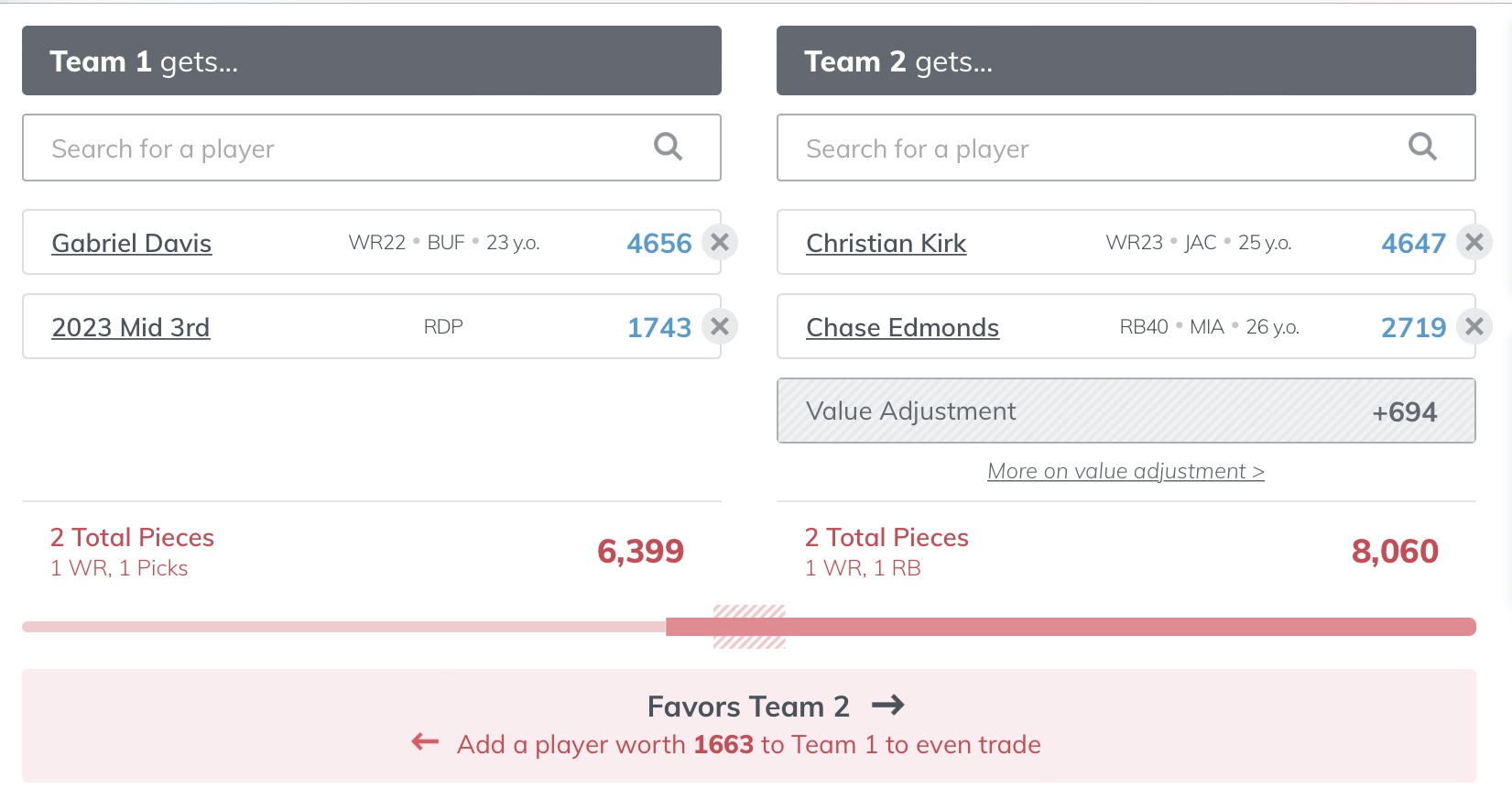1512x789 pixels.
Task: Click the Team 1 gets header
Action: pyautogui.click(x=372, y=60)
